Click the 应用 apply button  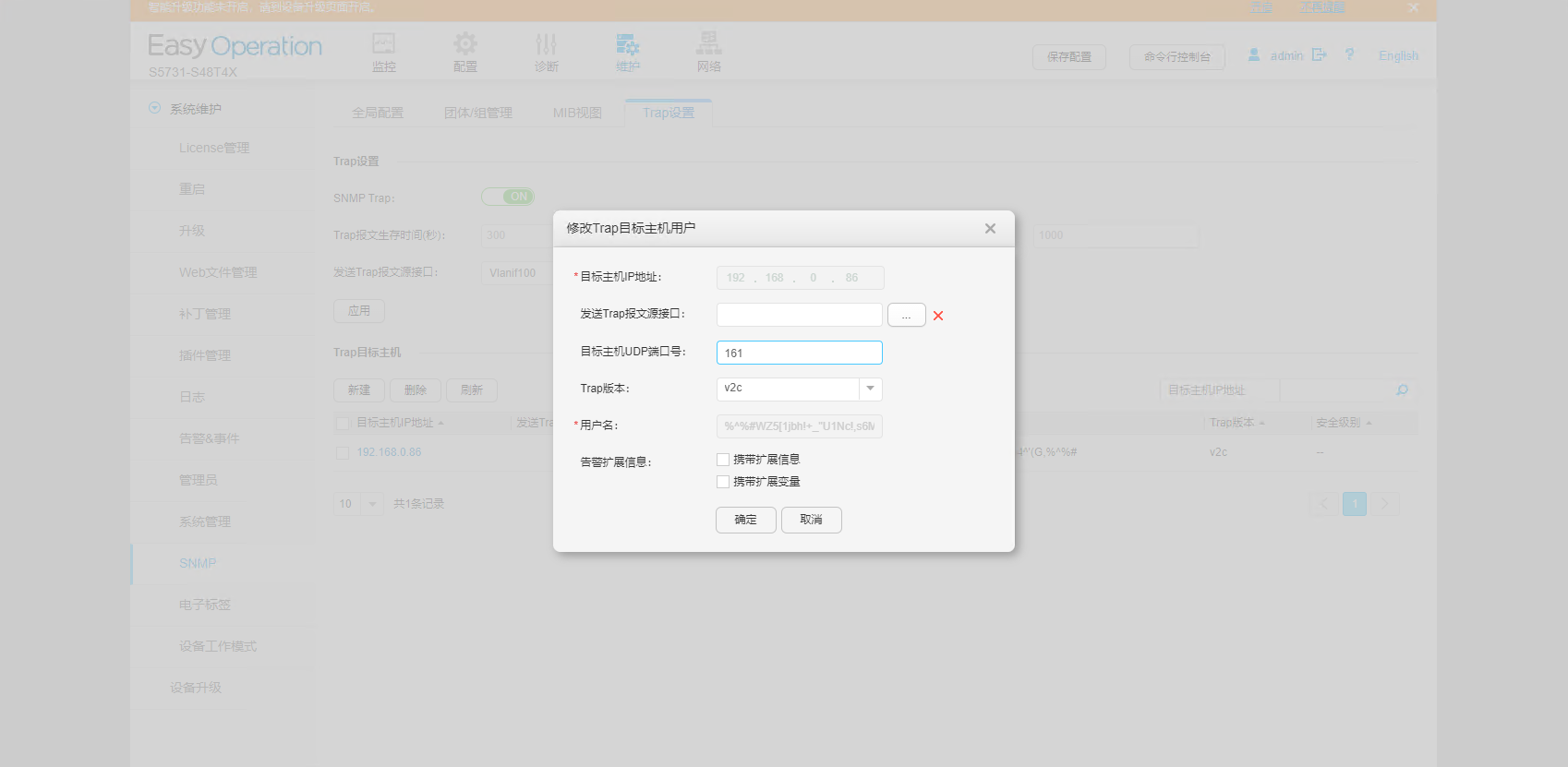[x=359, y=311]
